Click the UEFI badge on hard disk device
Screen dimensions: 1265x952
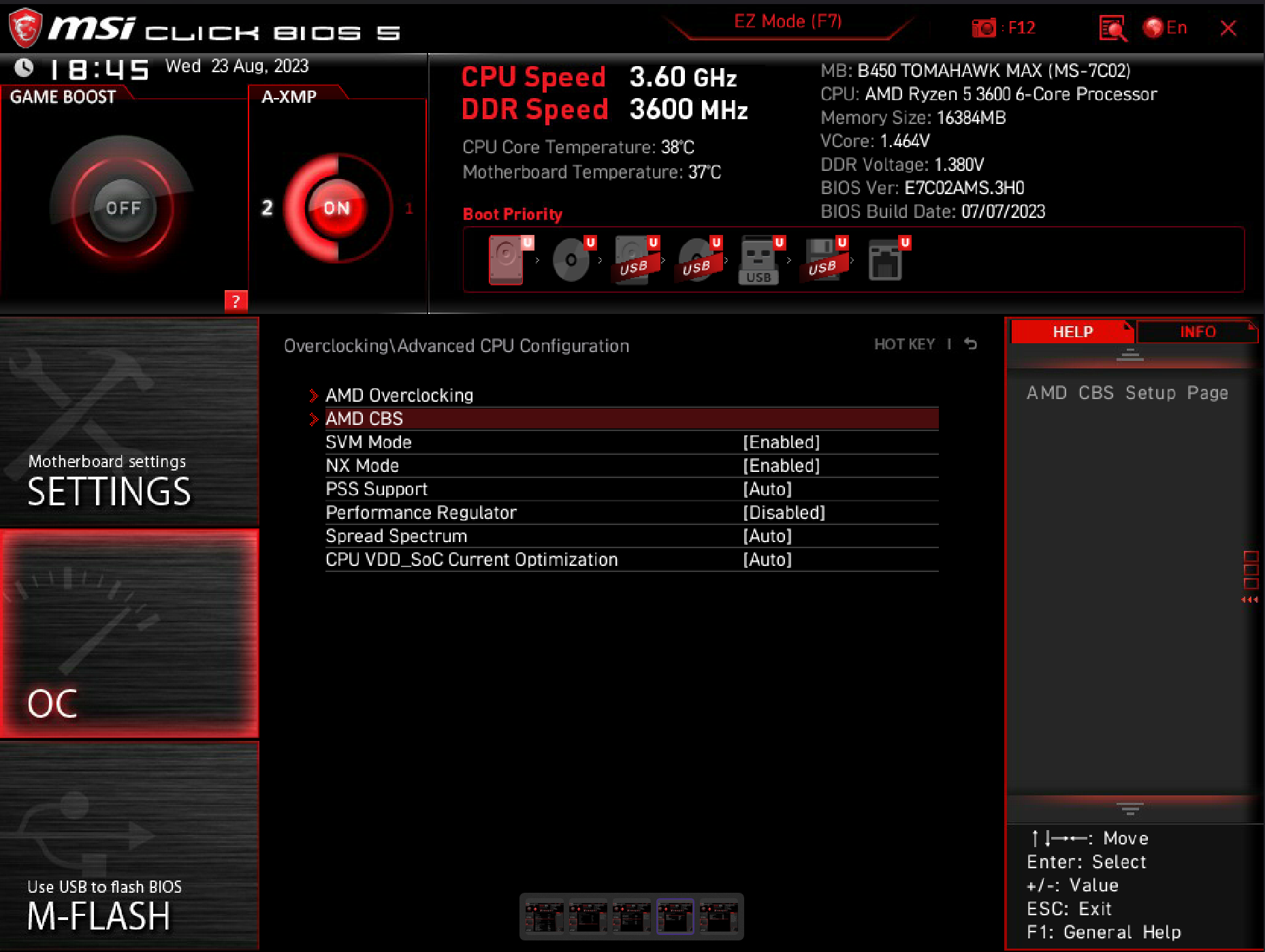[528, 242]
